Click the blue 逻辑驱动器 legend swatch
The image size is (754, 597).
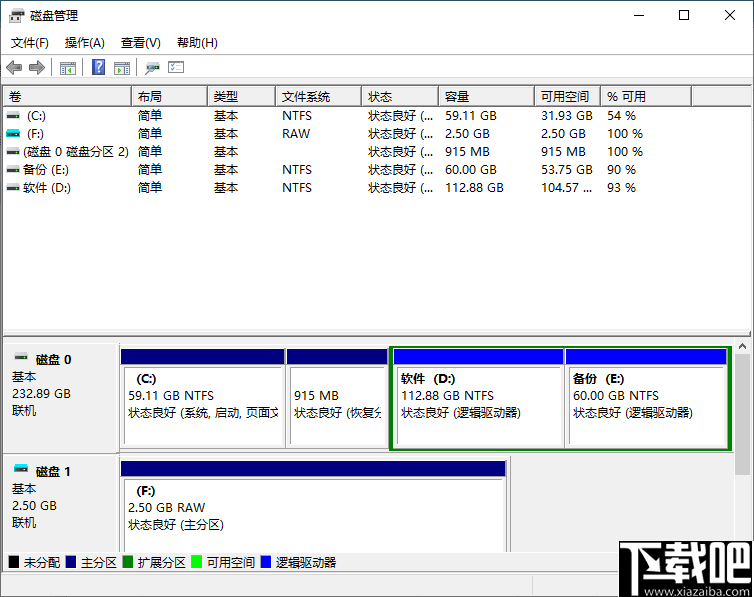tap(266, 562)
